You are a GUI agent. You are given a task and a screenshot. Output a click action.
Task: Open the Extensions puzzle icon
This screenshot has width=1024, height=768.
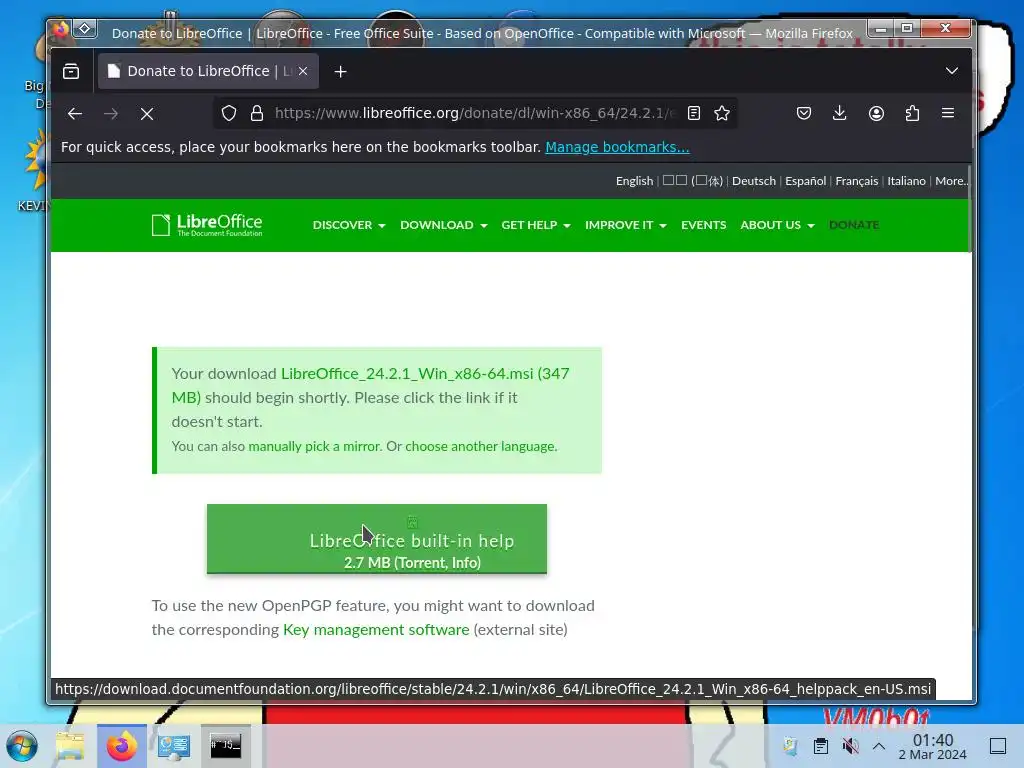pyautogui.click(x=912, y=113)
